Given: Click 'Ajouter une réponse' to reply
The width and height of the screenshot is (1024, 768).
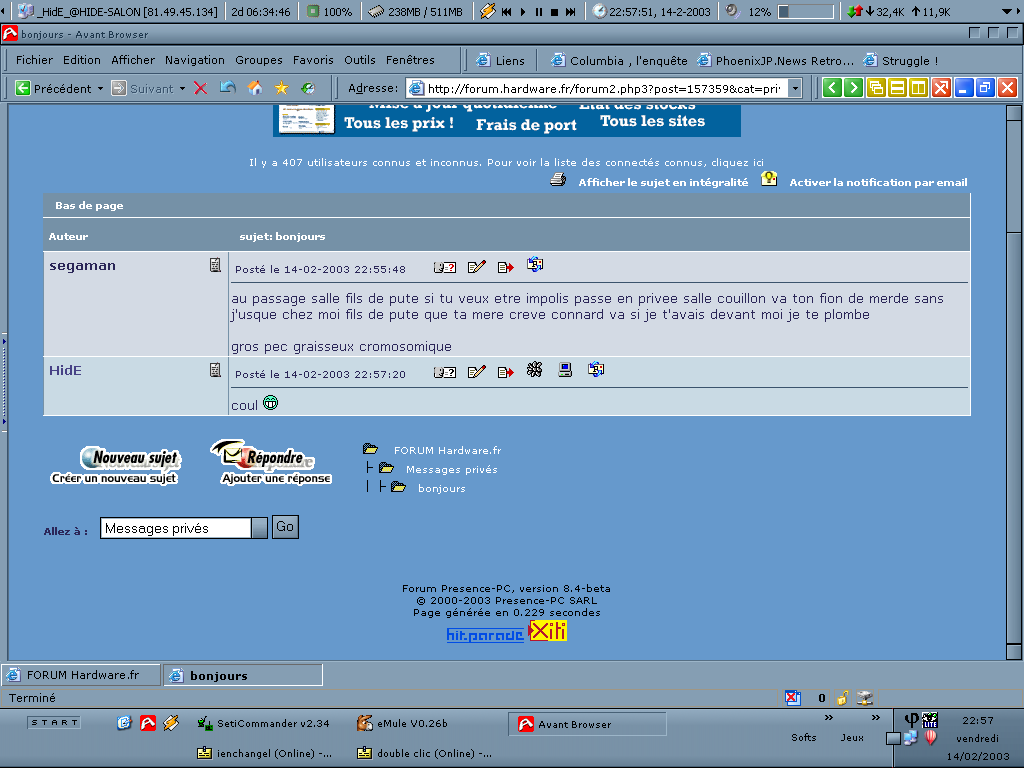Looking at the screenshot, I should coord(275,477).
